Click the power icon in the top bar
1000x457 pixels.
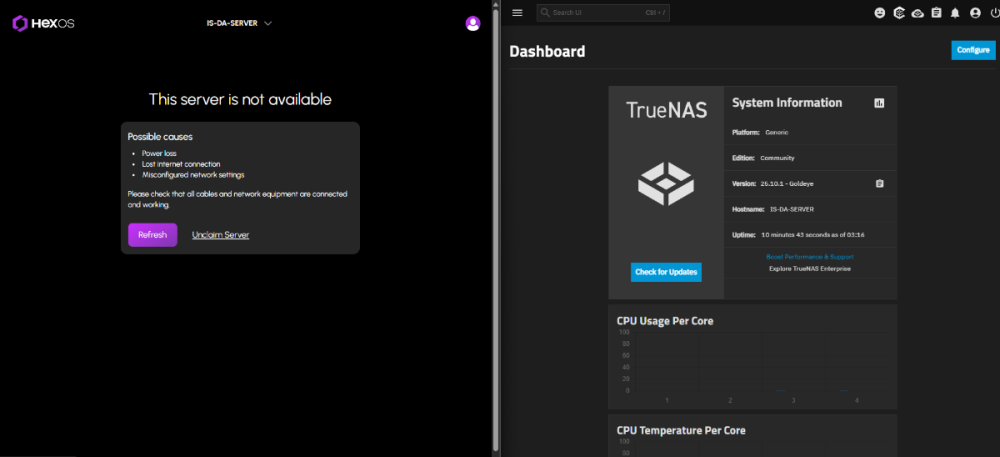(x=994, y=13)
